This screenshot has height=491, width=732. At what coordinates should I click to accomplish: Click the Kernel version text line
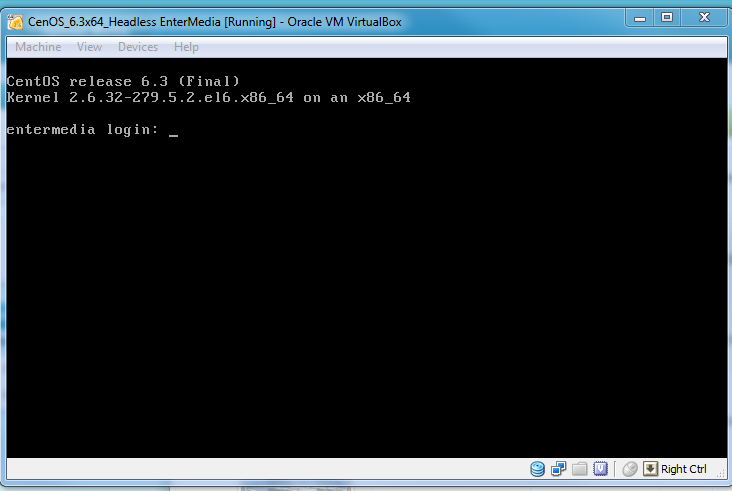[x=209, y=98]
